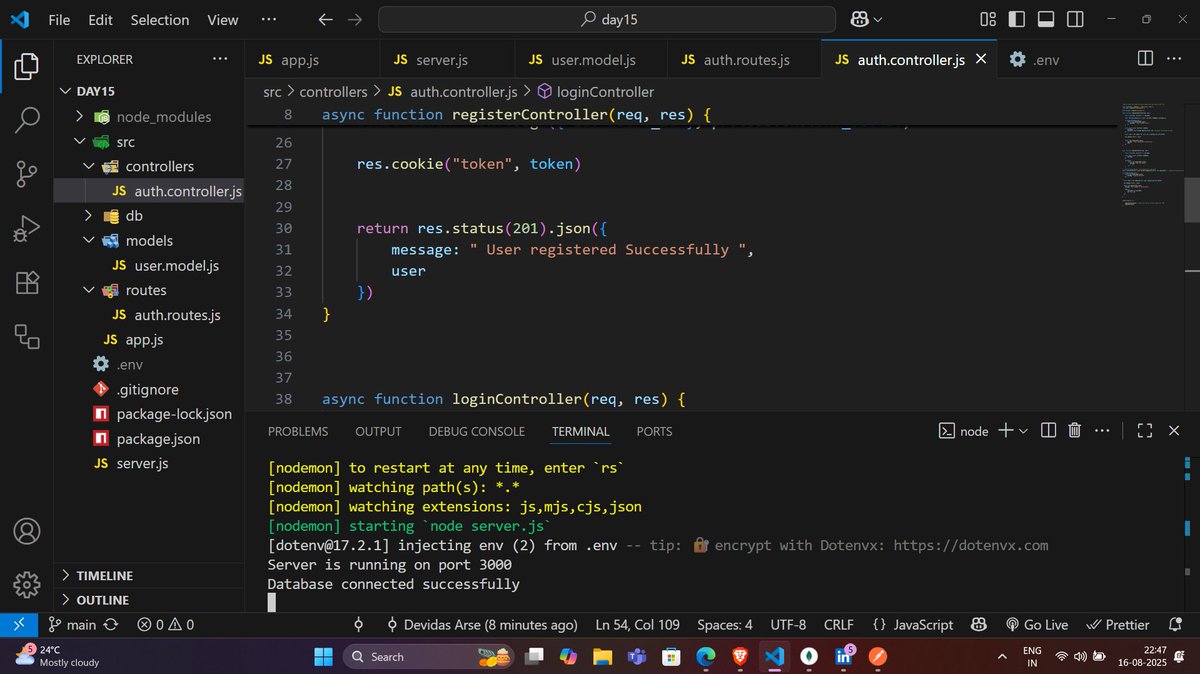
Task: Open the errors and warnings status indicator
Action: pos(166,624)
